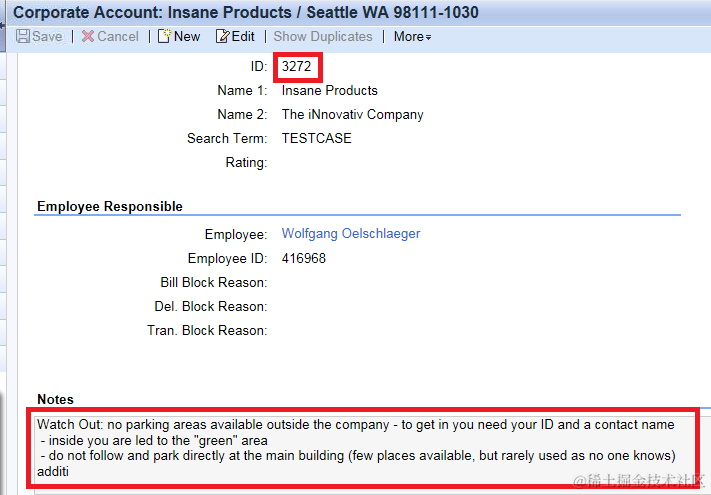Viewport: 711px width, 495px height.
Task: Click the Bill Block Reason label
Action: coord(214,282)
